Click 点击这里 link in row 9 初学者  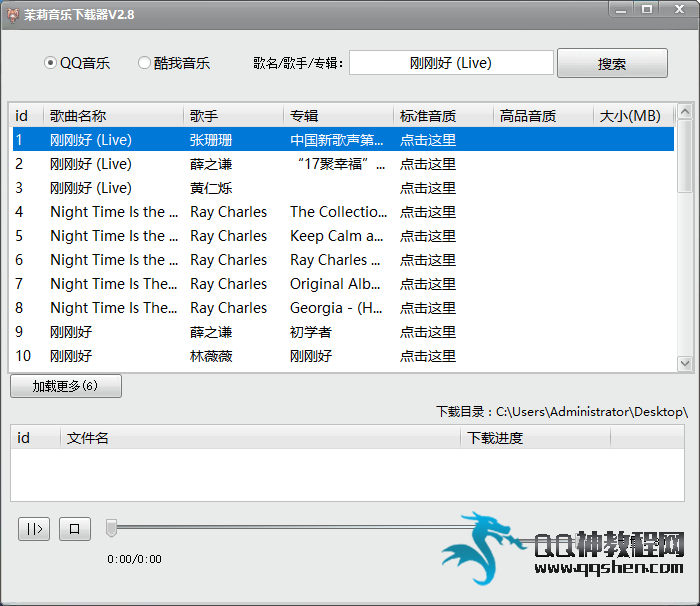point(428,332)
